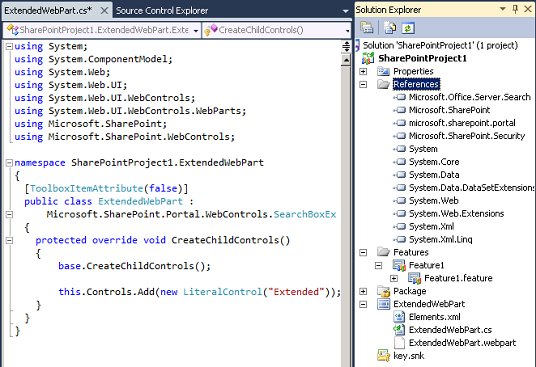Open the CreateChildControls member combo box
The width and height of the screenshot is (536, 367).
pos(277,30)
